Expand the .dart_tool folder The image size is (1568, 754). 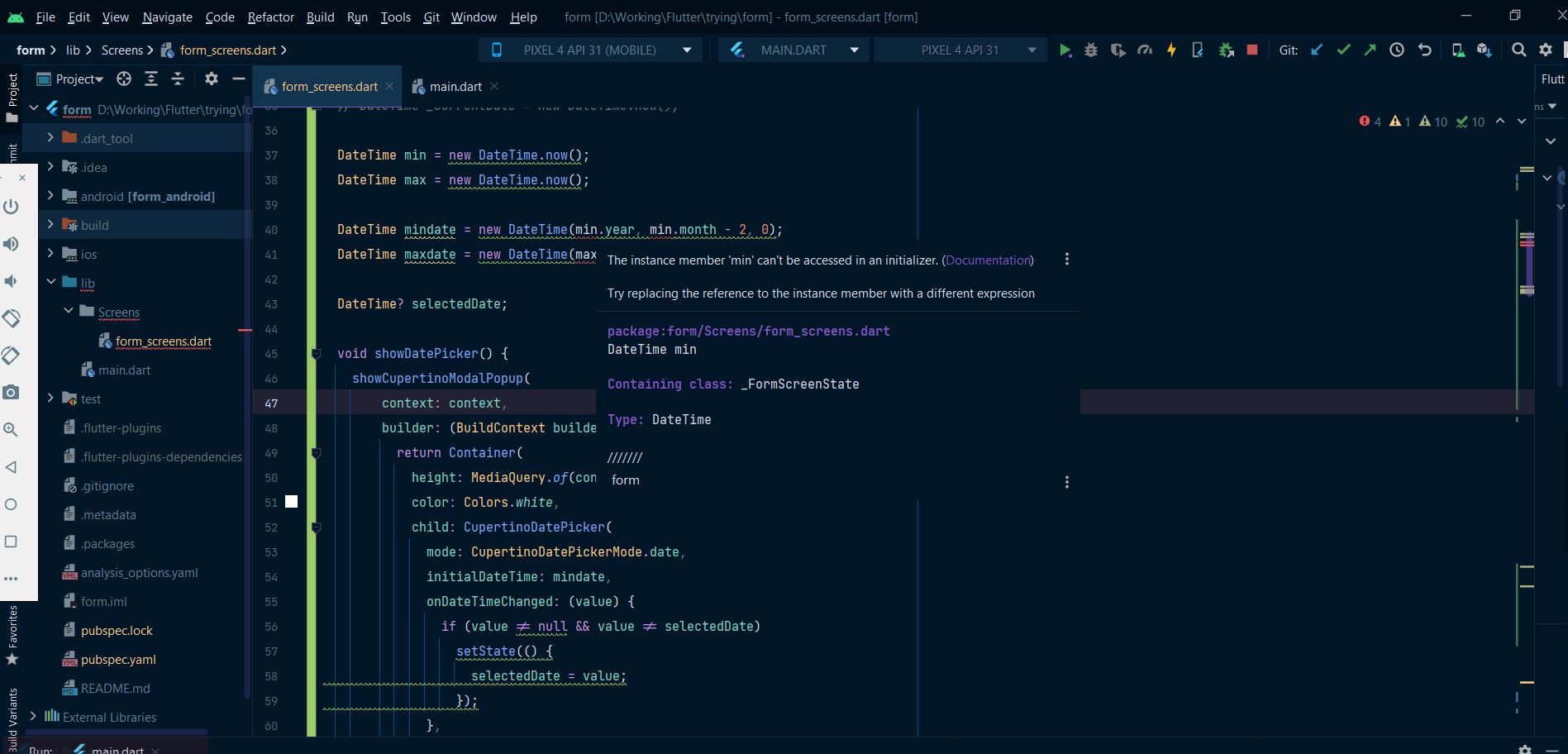(x=50, y=138)
